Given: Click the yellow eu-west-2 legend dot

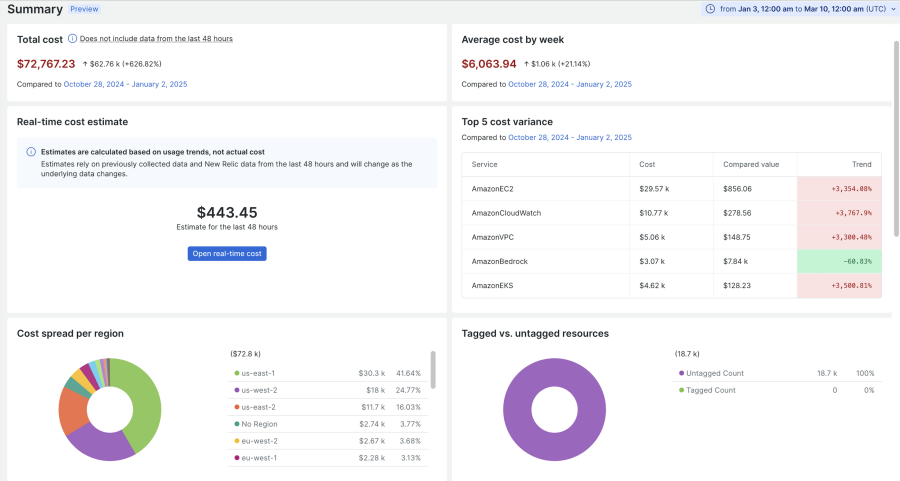Looking at the screenshot, I should tap(236, 441).
